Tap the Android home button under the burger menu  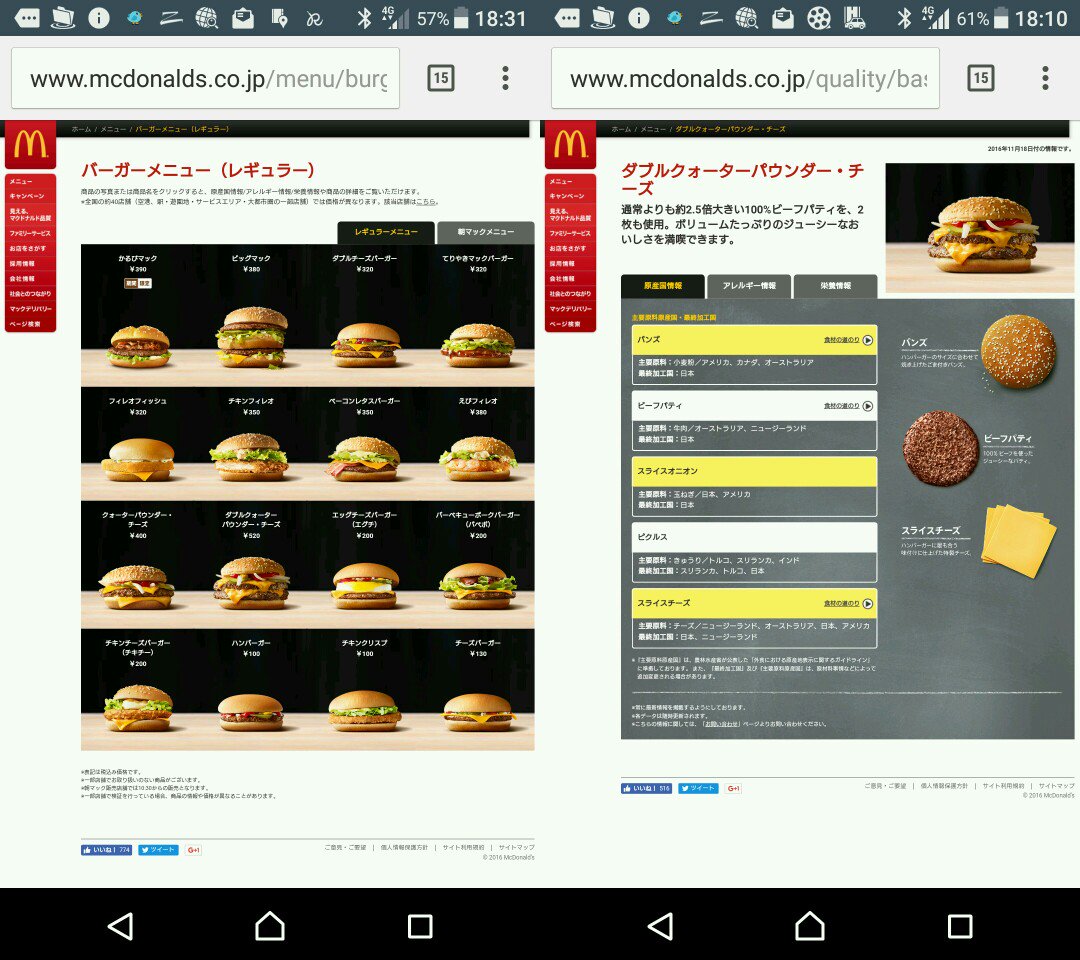click(270, 926)
